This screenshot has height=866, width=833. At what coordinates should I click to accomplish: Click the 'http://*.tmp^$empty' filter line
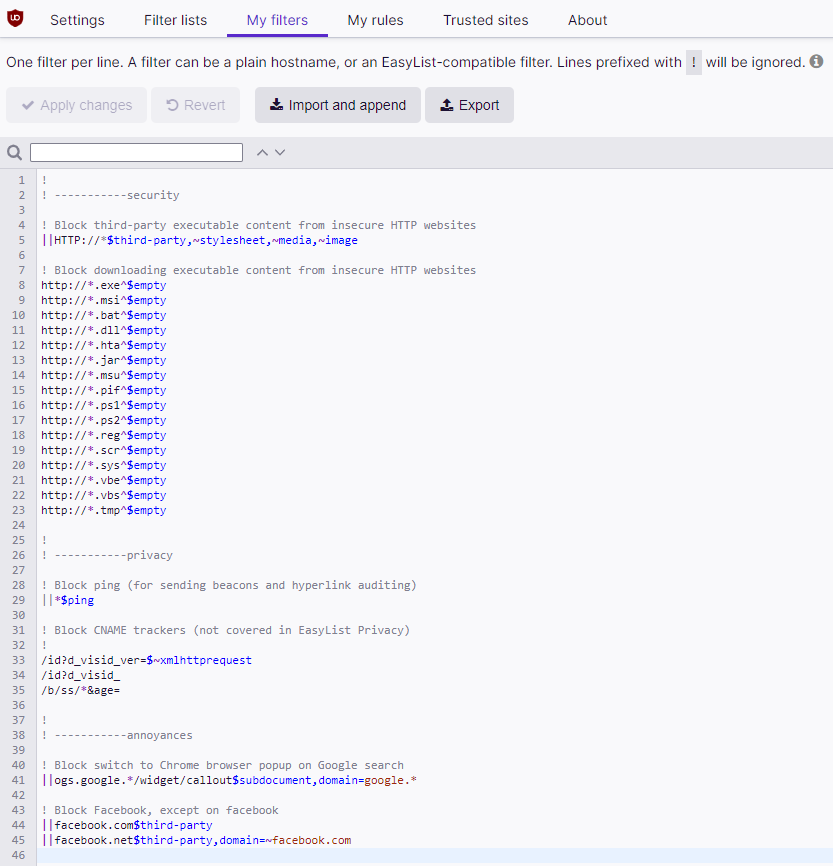(104, 510)
